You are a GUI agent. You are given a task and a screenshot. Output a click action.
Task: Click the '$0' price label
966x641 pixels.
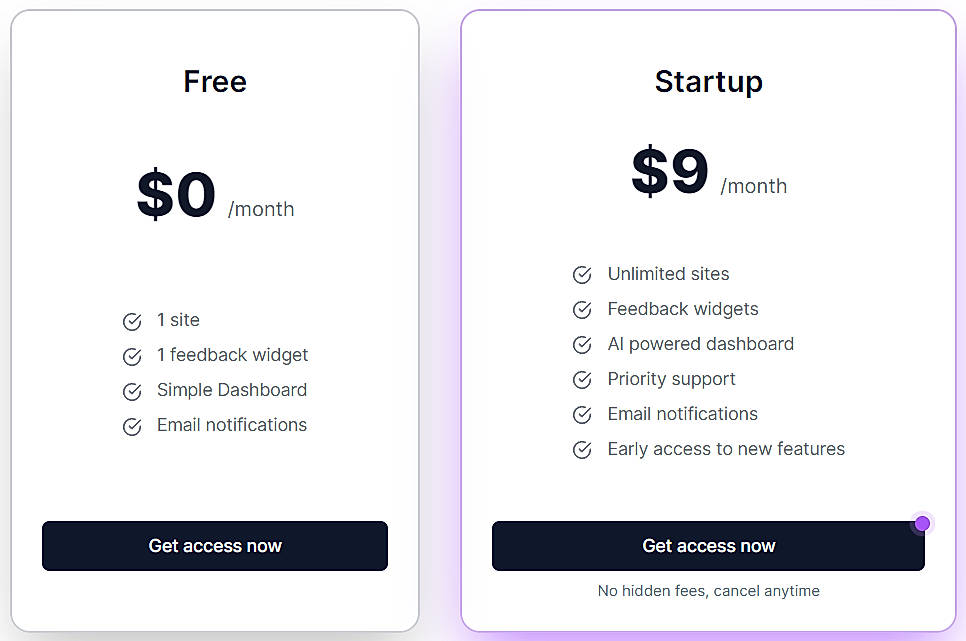pyautogui.click(x=176, y=195)
